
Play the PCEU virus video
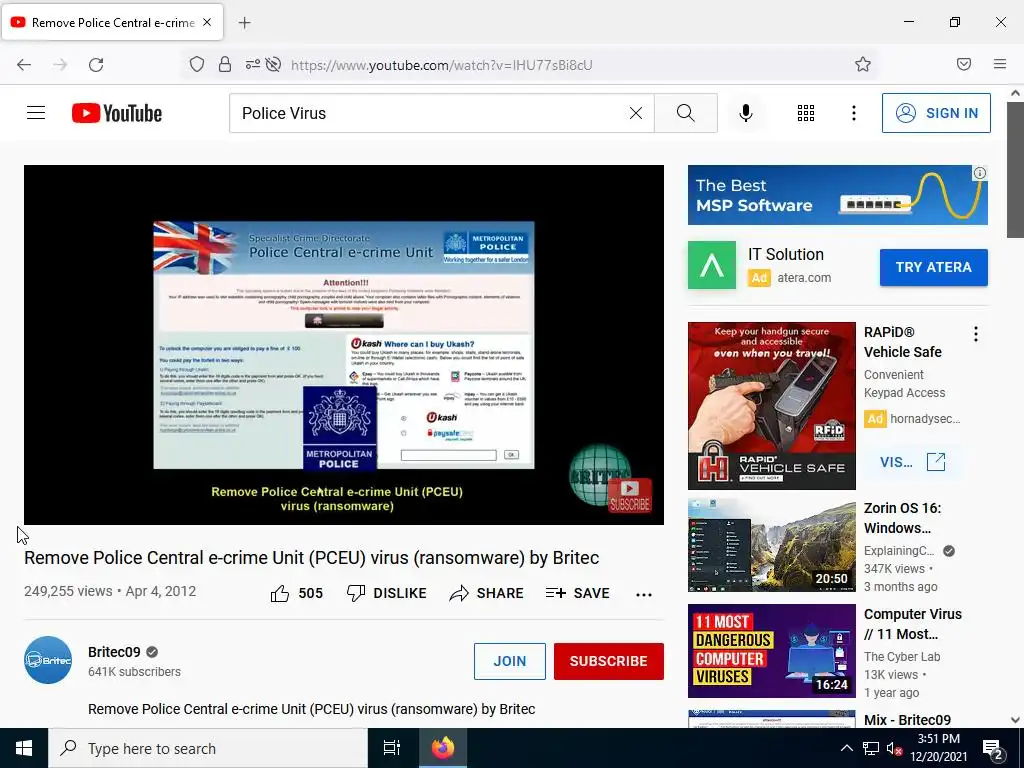344,344
